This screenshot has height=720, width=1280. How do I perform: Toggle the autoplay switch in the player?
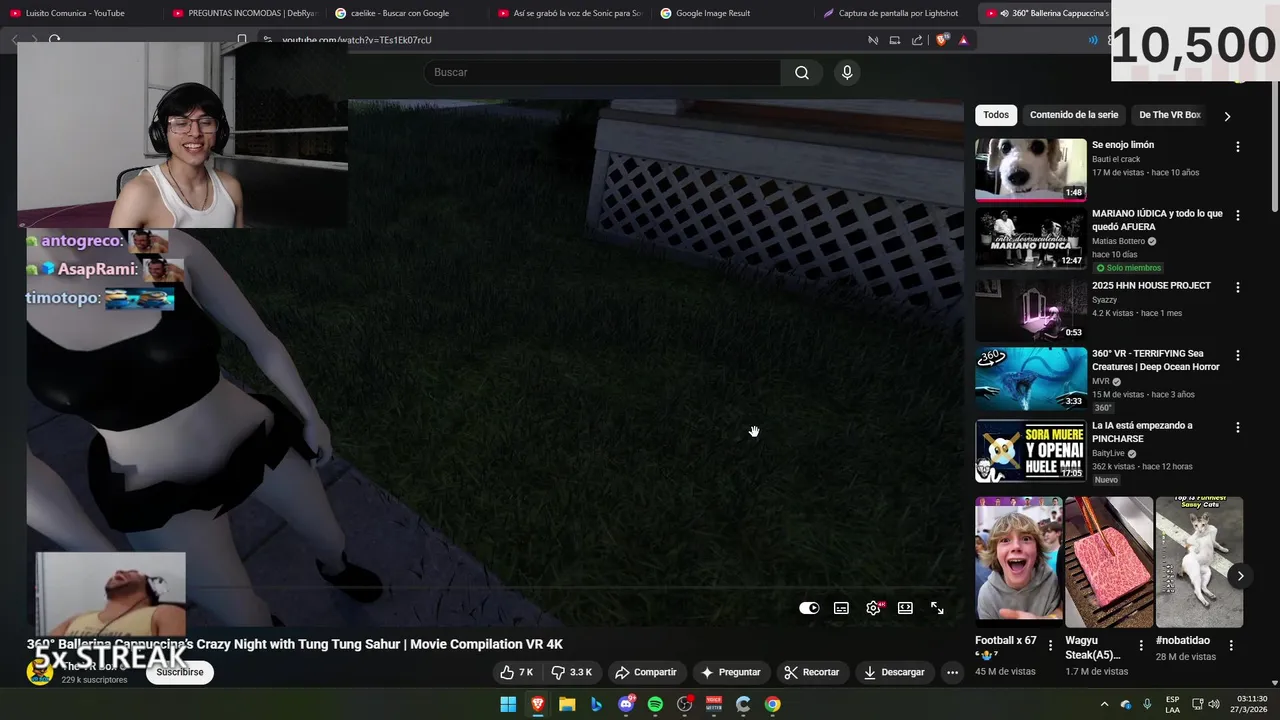[809, 608]
